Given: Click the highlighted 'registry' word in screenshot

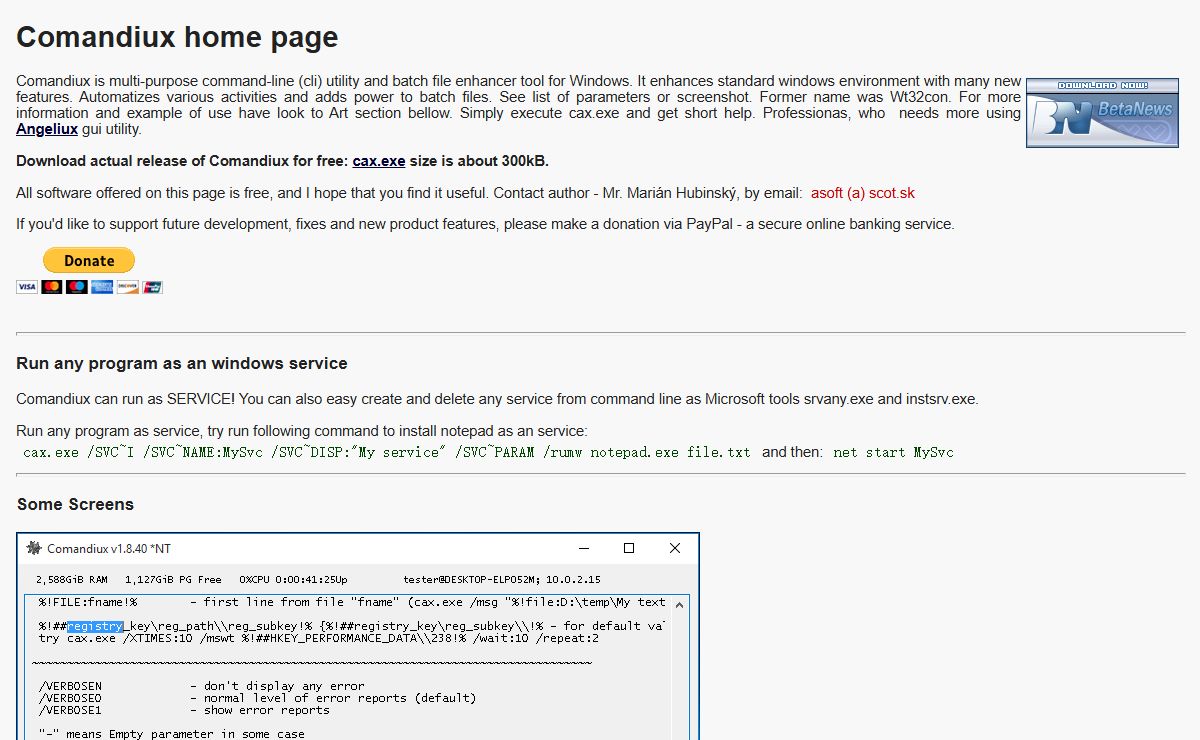Looking at the screenshot, I should (x=95, y=626).
